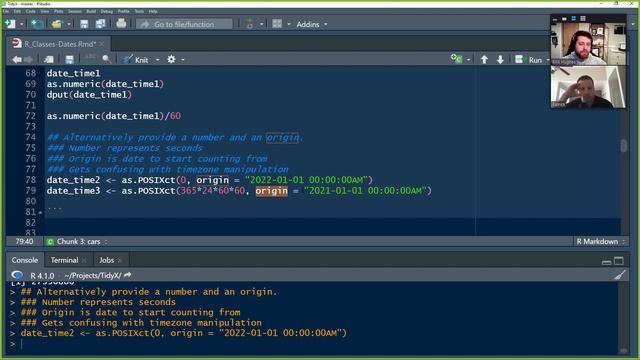This screenshot has width=640, height=360.
Task: Click the Insert Chunk icon
Action: click(456, 59)
